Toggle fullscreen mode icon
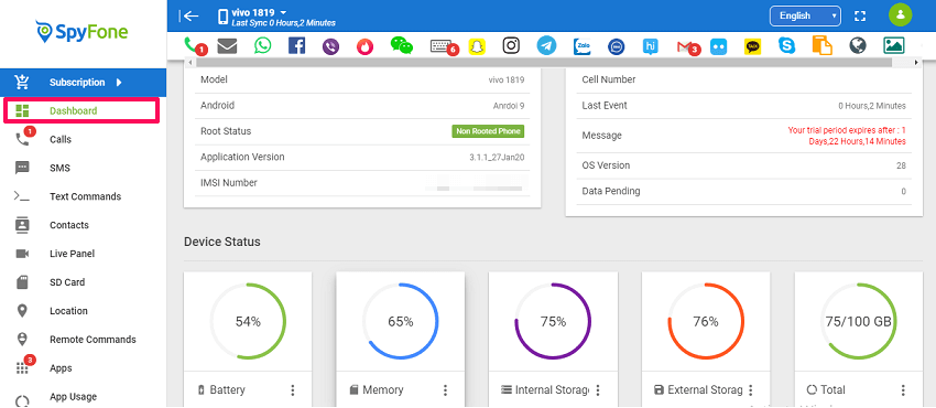This screenshot has width=936, height=408. coord(860,16)
